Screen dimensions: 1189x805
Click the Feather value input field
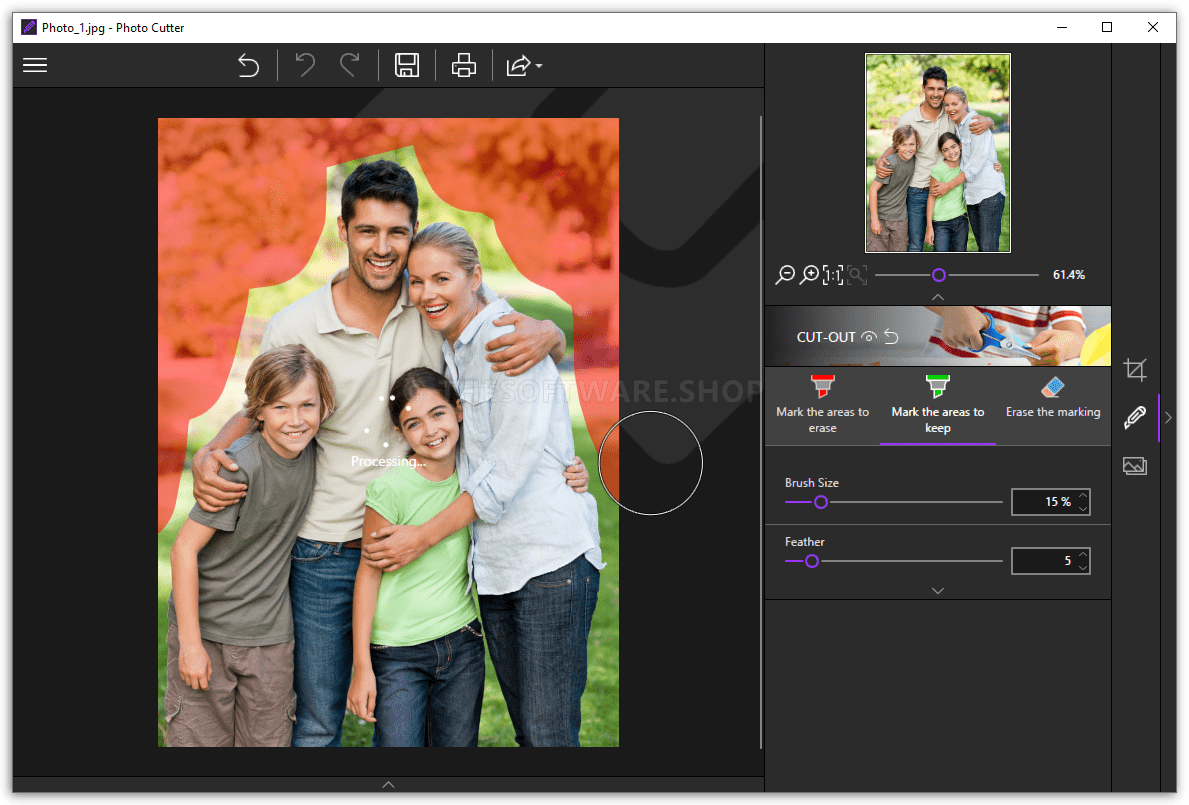[1045, 560]
